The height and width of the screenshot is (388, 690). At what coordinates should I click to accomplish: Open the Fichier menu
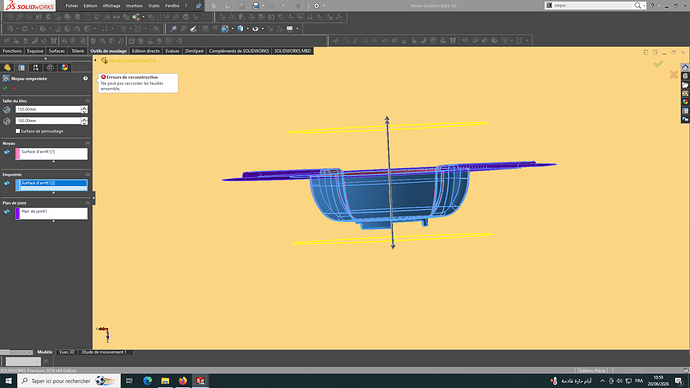[72, 6]
